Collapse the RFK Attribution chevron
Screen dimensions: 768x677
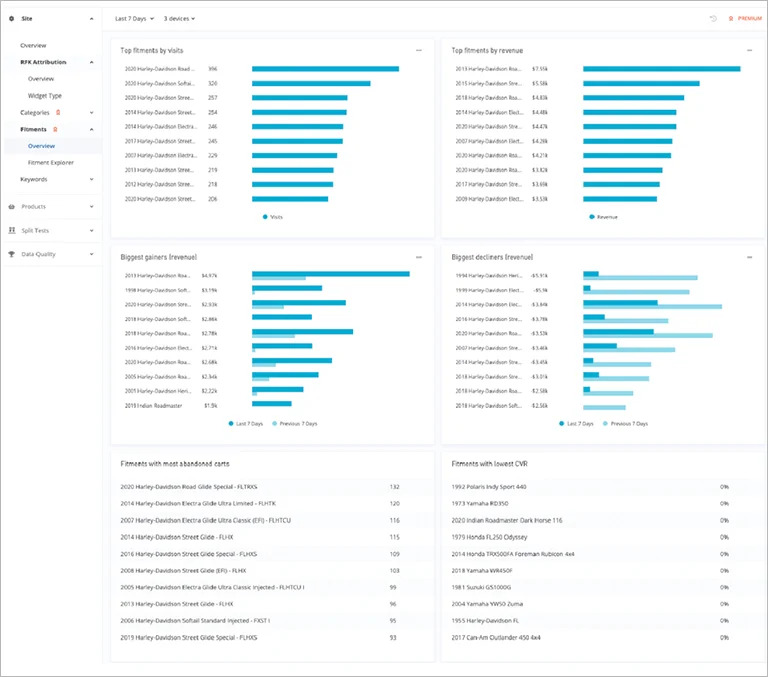click(x=92, y=62)
